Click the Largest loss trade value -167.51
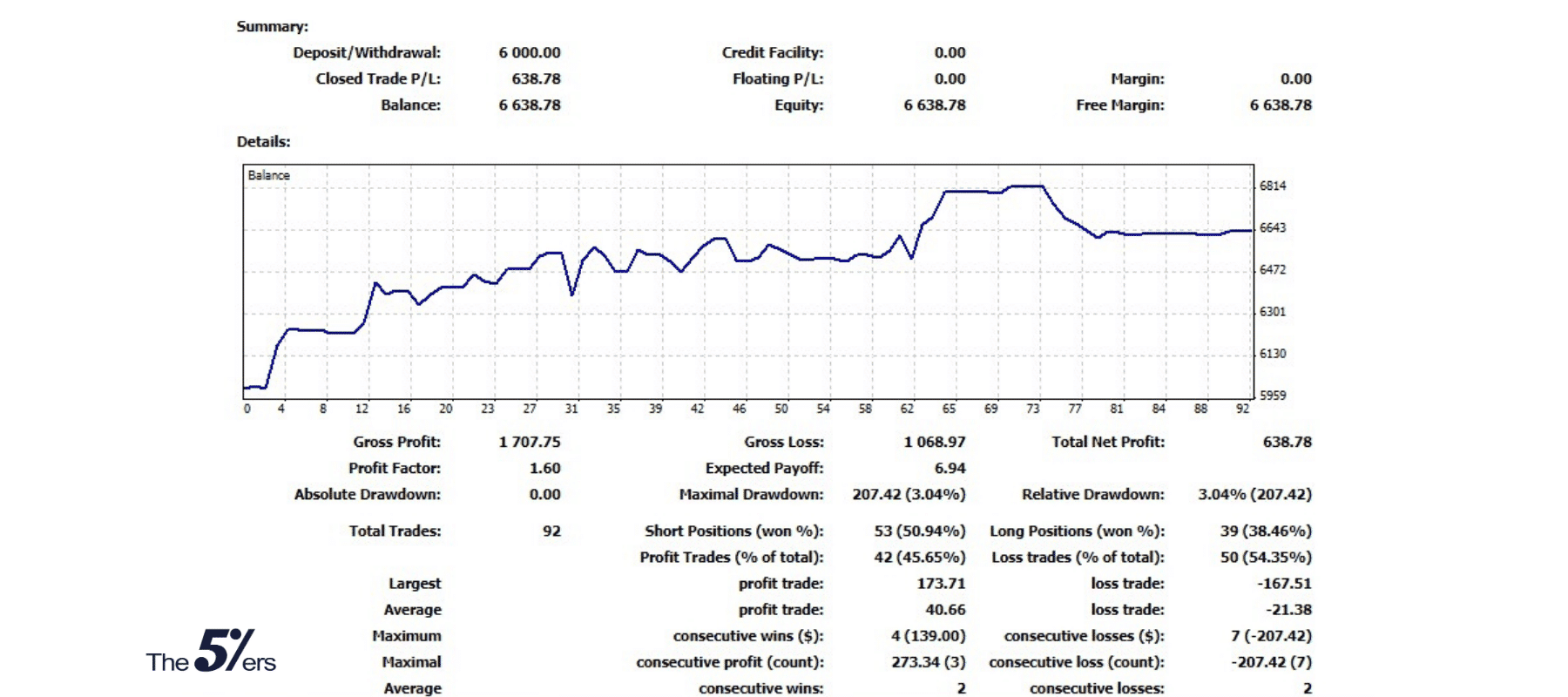Image resolution: width=1568 pixels, height=697 pixels. click(1284, 583)
